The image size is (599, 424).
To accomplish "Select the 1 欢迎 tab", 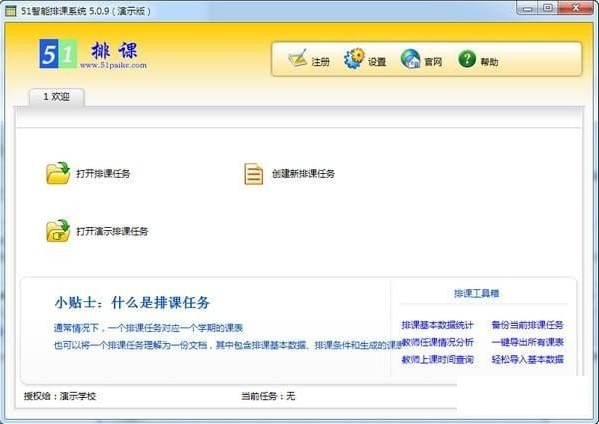I will click(x=57, y=97).
